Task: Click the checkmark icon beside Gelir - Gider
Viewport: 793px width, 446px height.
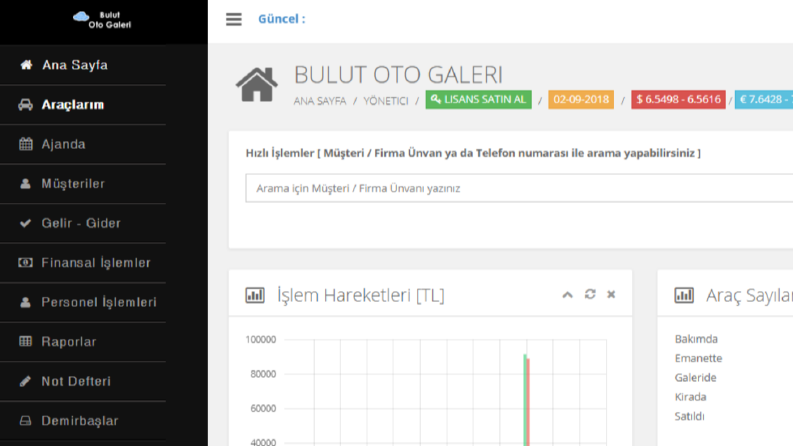Action: [25, 223]
